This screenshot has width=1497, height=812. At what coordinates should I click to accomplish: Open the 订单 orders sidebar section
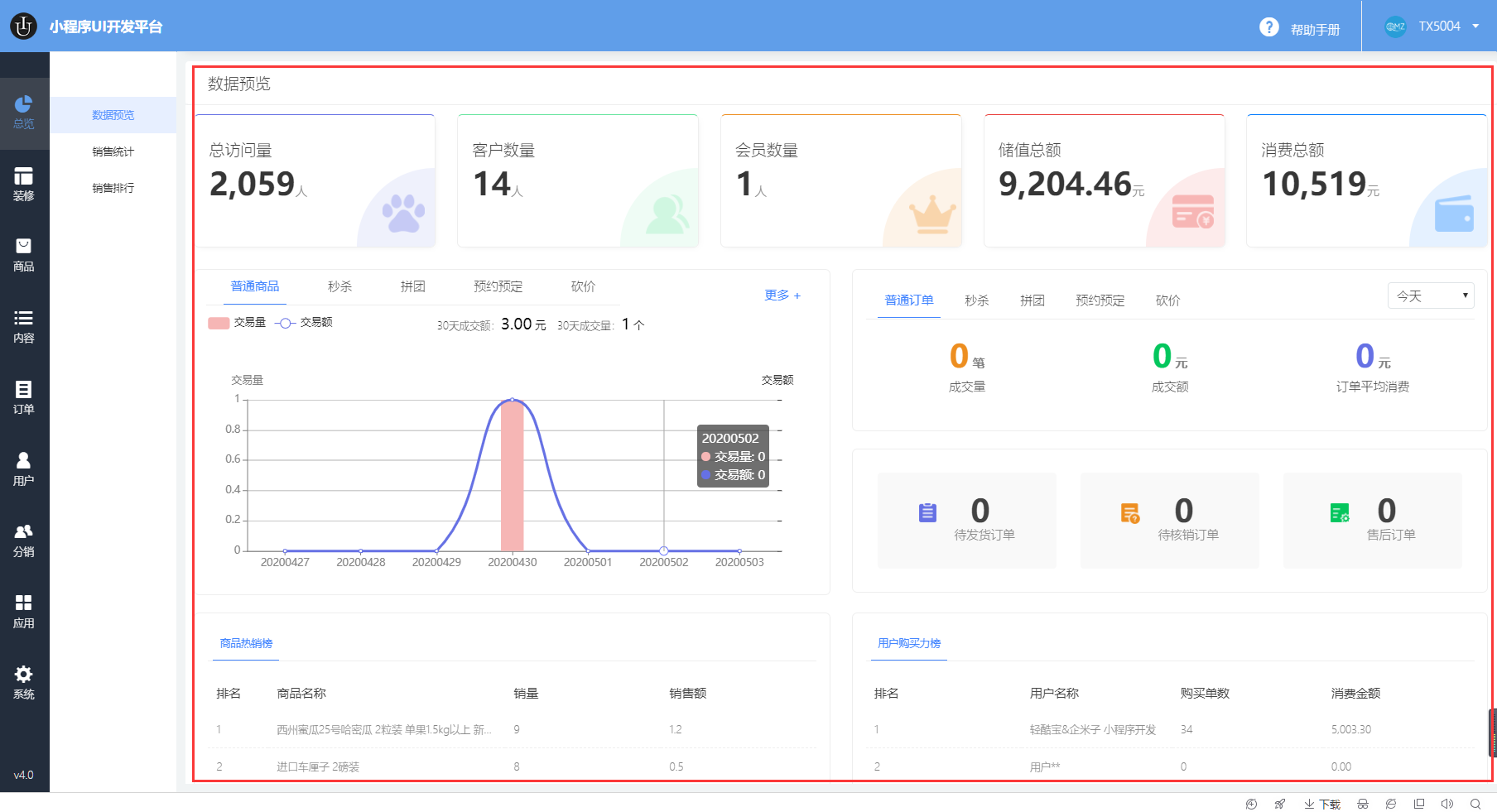pyautogui.click(x=24, y=398)
